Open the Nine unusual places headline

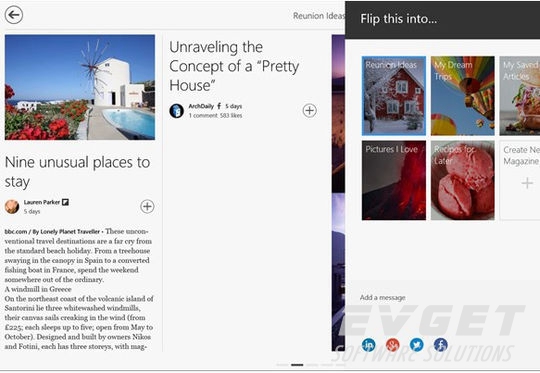coord(77,172)
